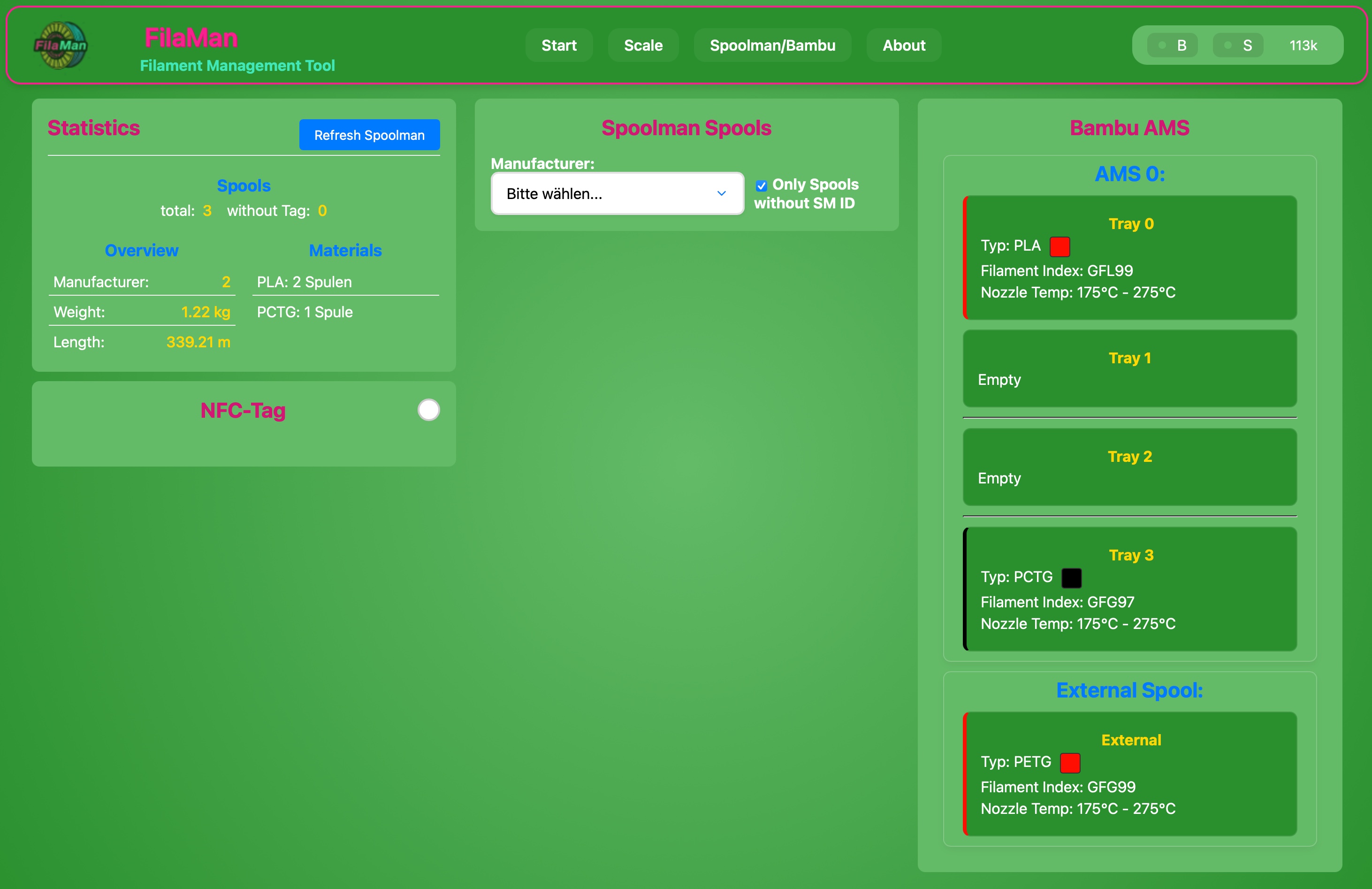The width and height of the screenshot is (1372, 889).
Task: Click the Spoolman status indicator S
Action: coord(1238,45)
